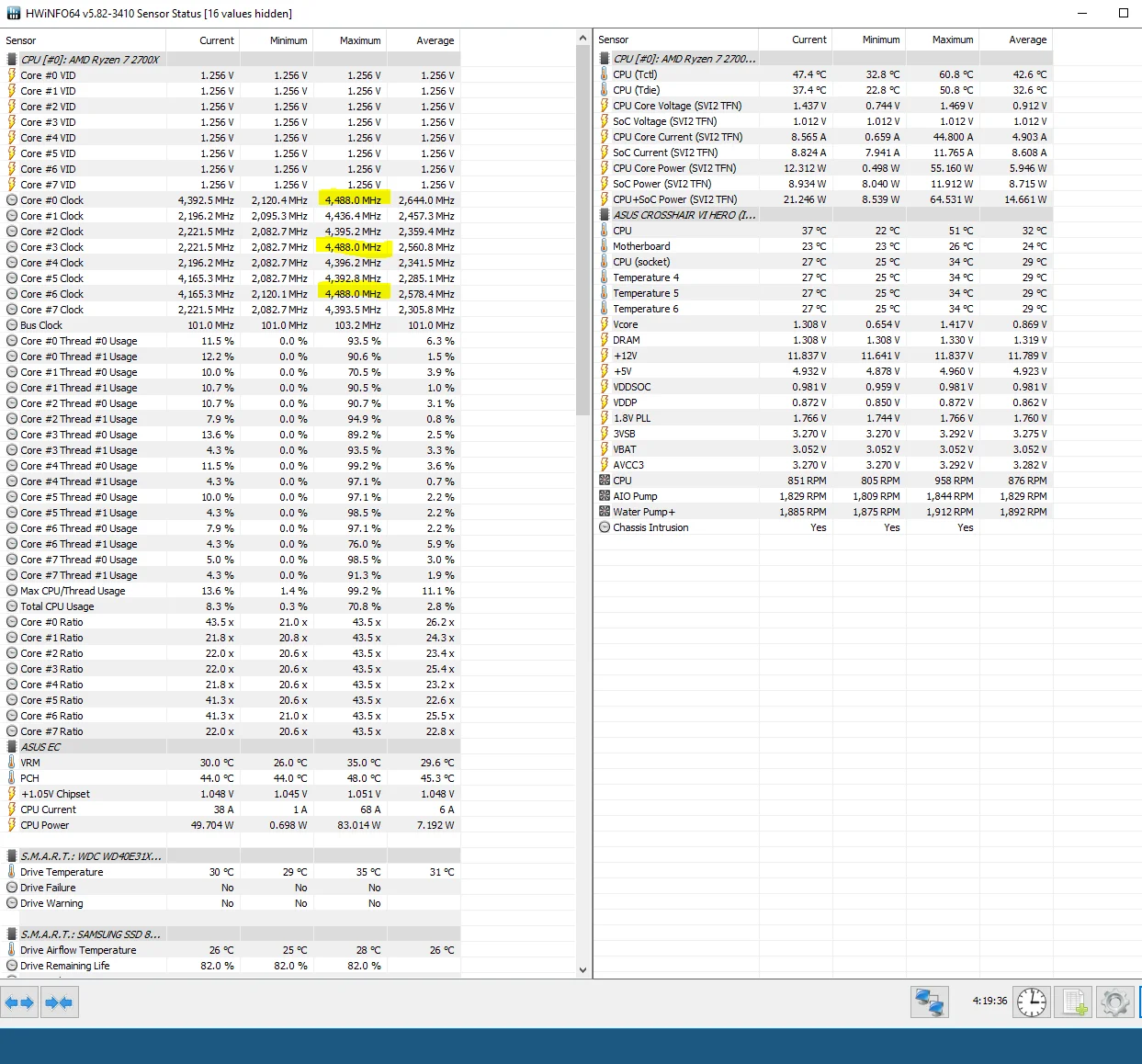The width and height of the screenshot is (1142, 1064).
Task: Select the Max CPU/Thread Usage row
Action: 230,591
